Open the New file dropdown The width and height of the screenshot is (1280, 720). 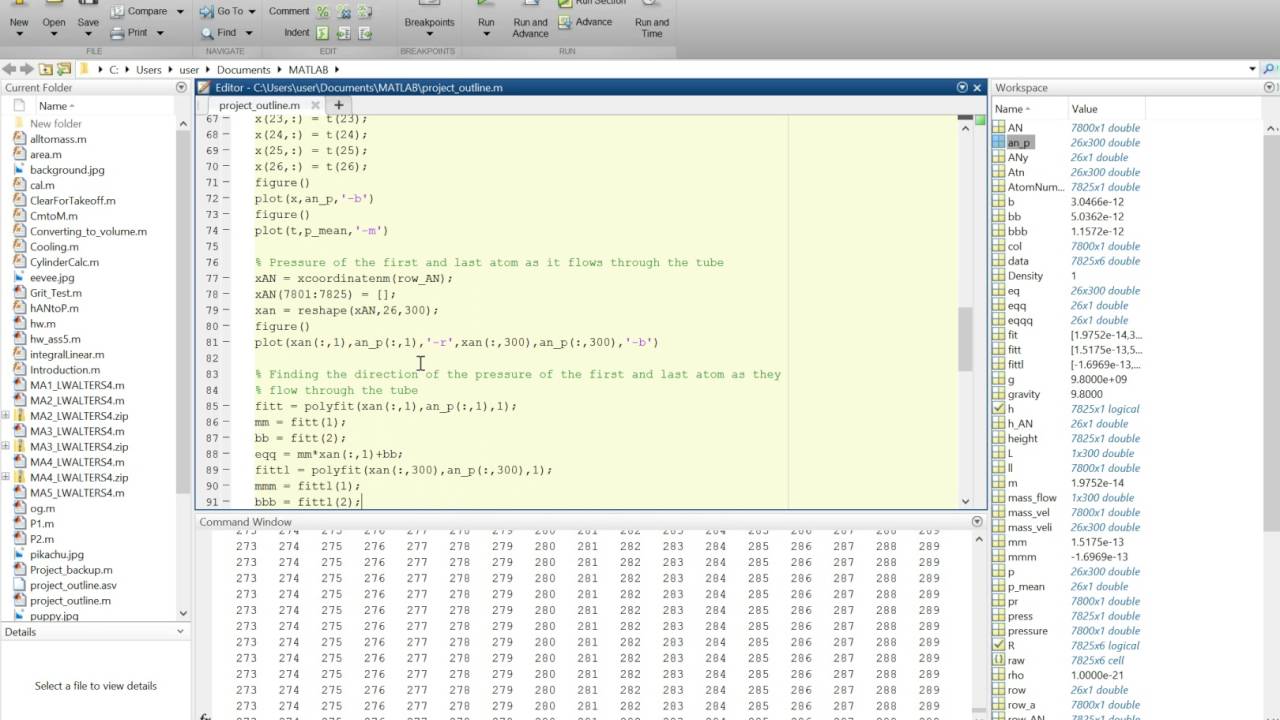pyautogui.click(x=19, y=36)
